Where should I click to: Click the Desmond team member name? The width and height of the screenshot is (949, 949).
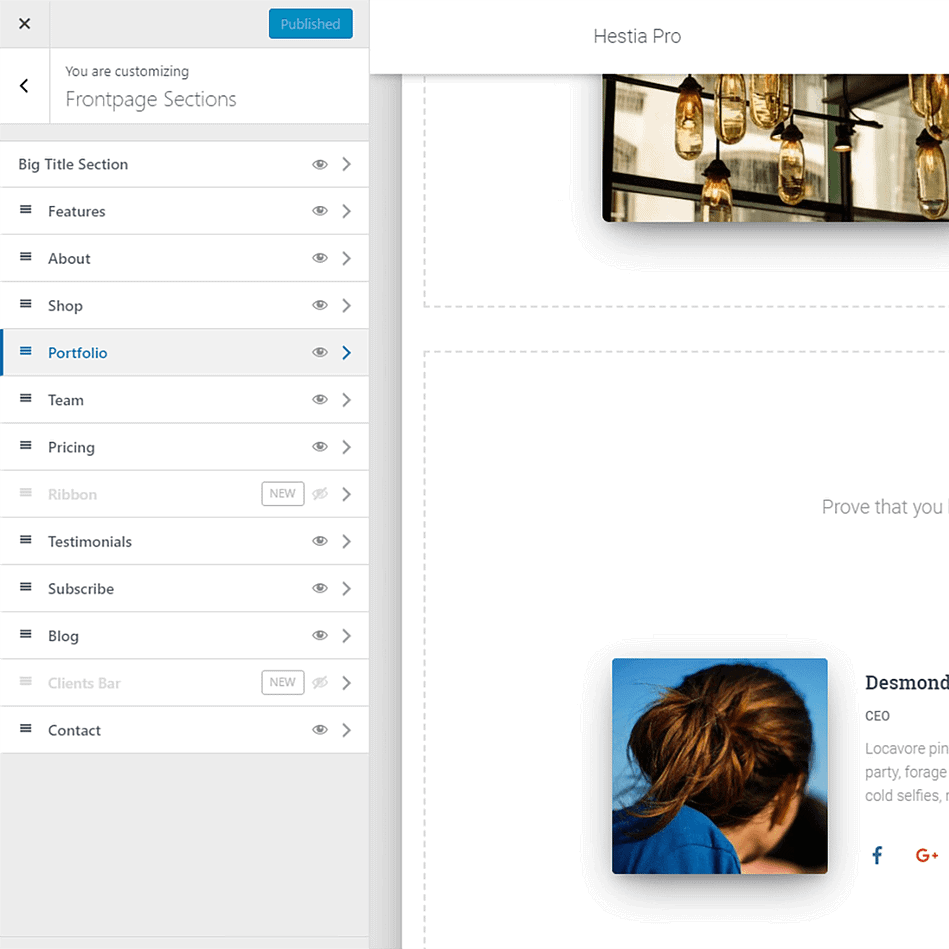pos(907,682)
